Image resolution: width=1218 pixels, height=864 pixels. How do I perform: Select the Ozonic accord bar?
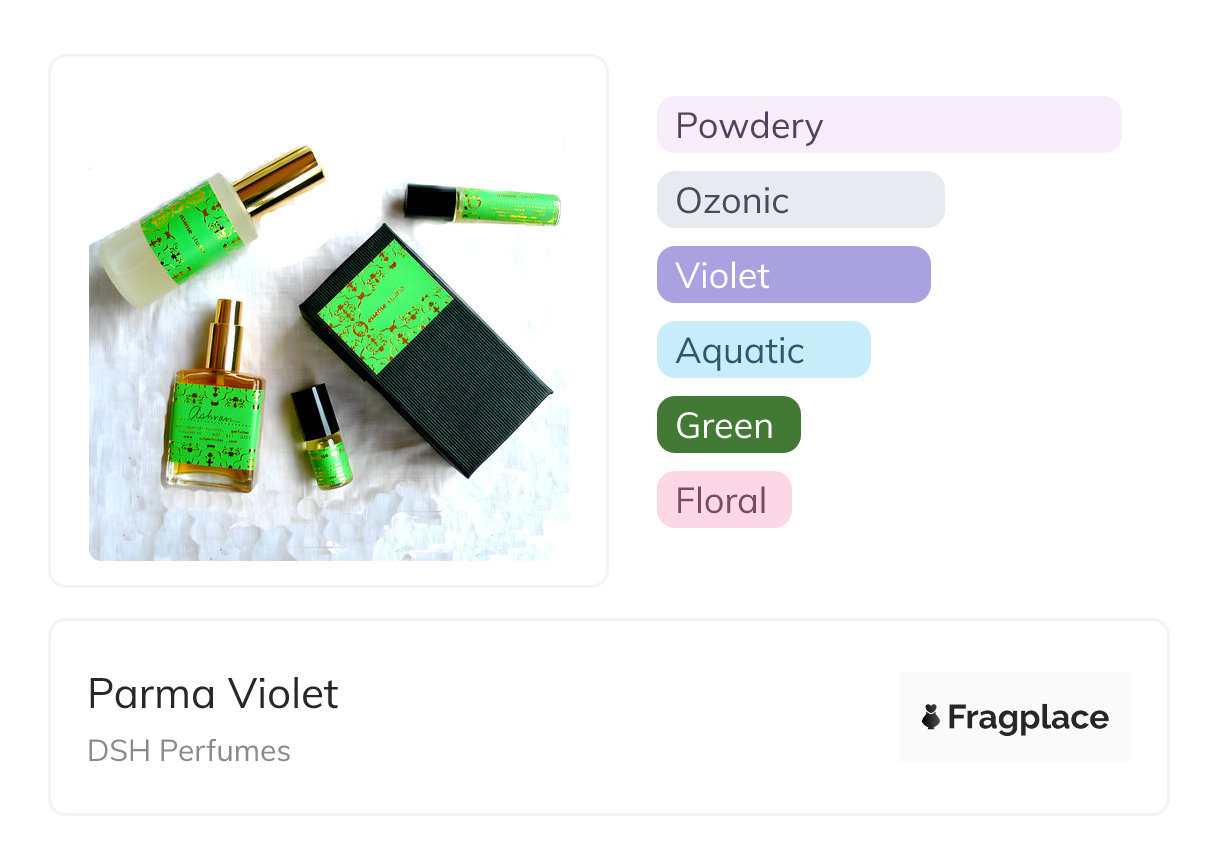pos(800,200)
